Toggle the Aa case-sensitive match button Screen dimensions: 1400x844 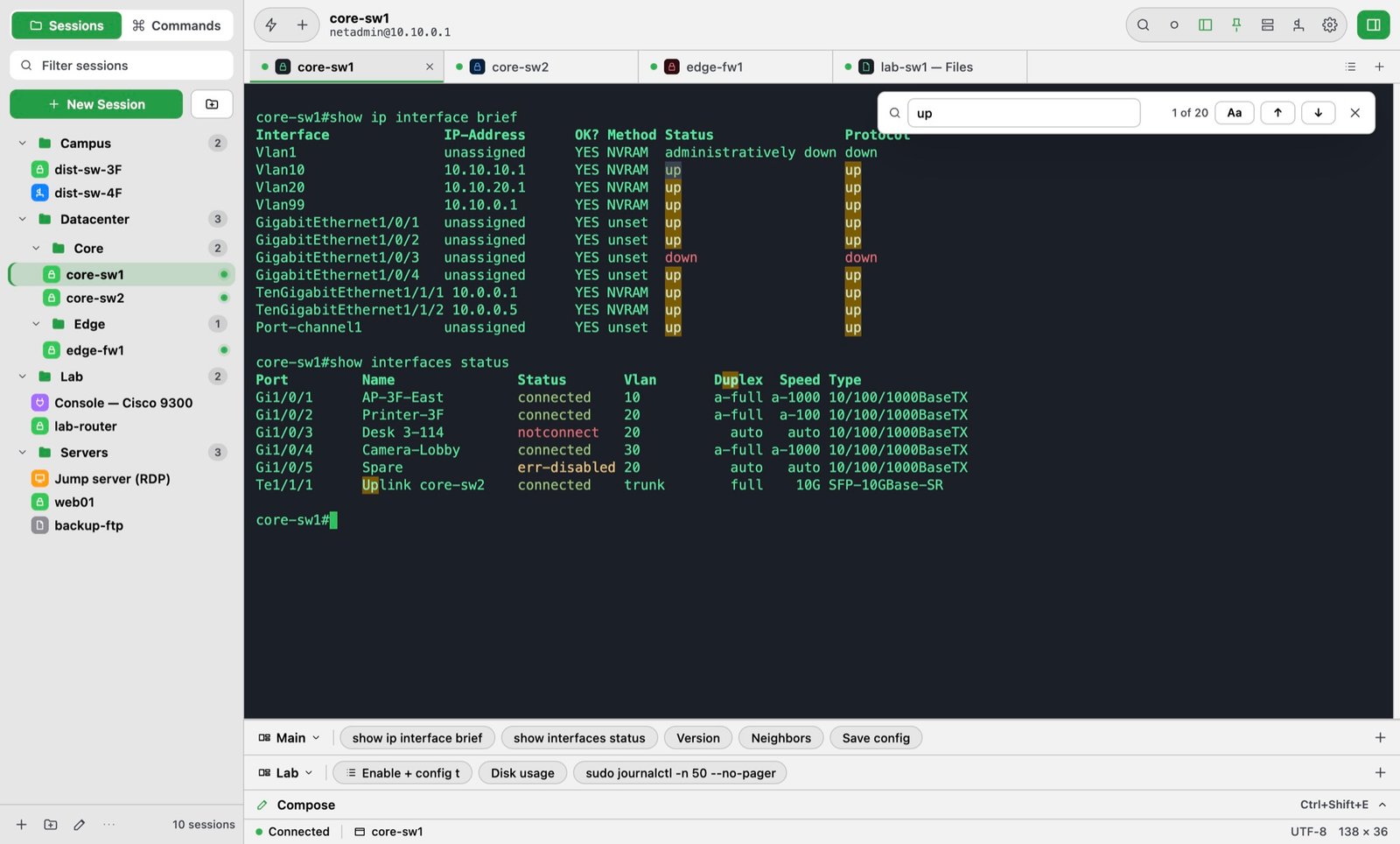(1234, 113)
